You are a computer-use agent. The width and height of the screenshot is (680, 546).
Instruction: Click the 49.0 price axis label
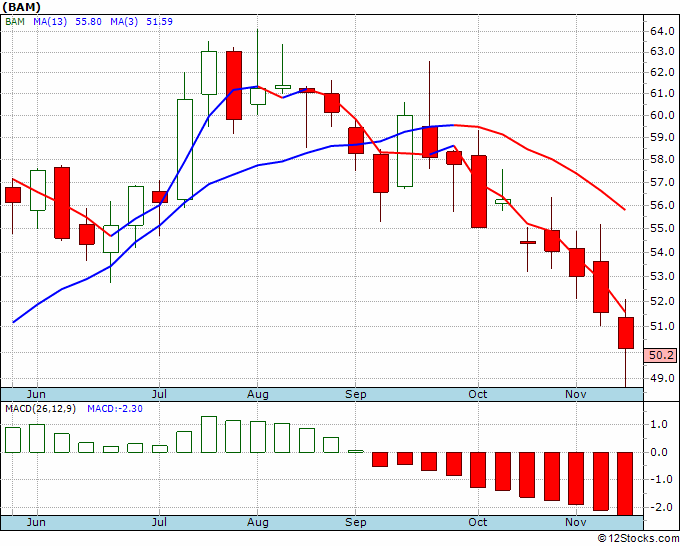click(662, 378)
